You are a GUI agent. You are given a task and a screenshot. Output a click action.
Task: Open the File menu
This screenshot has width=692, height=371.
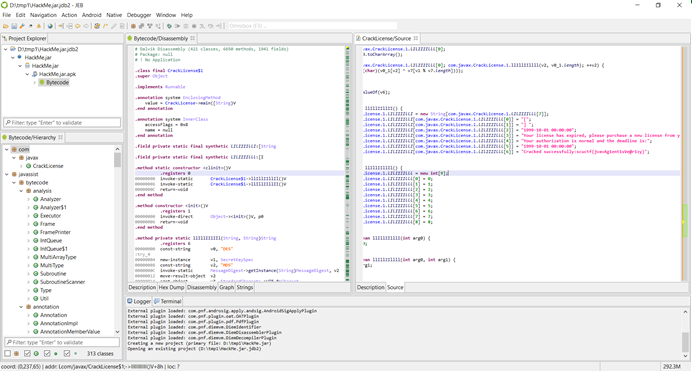pyautogui.click(x=7, y=15)
